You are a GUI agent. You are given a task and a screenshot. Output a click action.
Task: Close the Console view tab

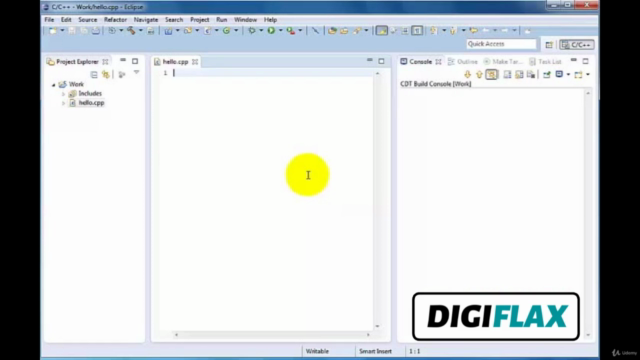438,62
